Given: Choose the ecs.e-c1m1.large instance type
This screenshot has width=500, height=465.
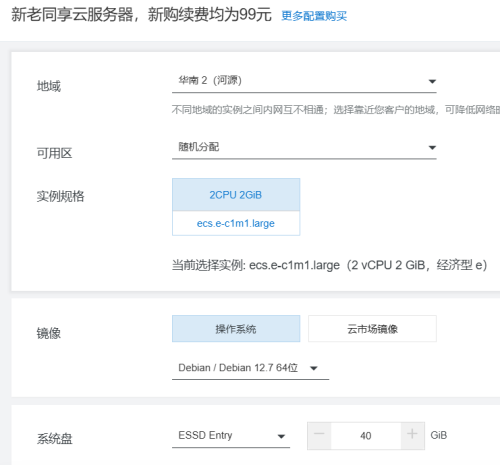Looking at the screenshot, I should click(236, 223).
